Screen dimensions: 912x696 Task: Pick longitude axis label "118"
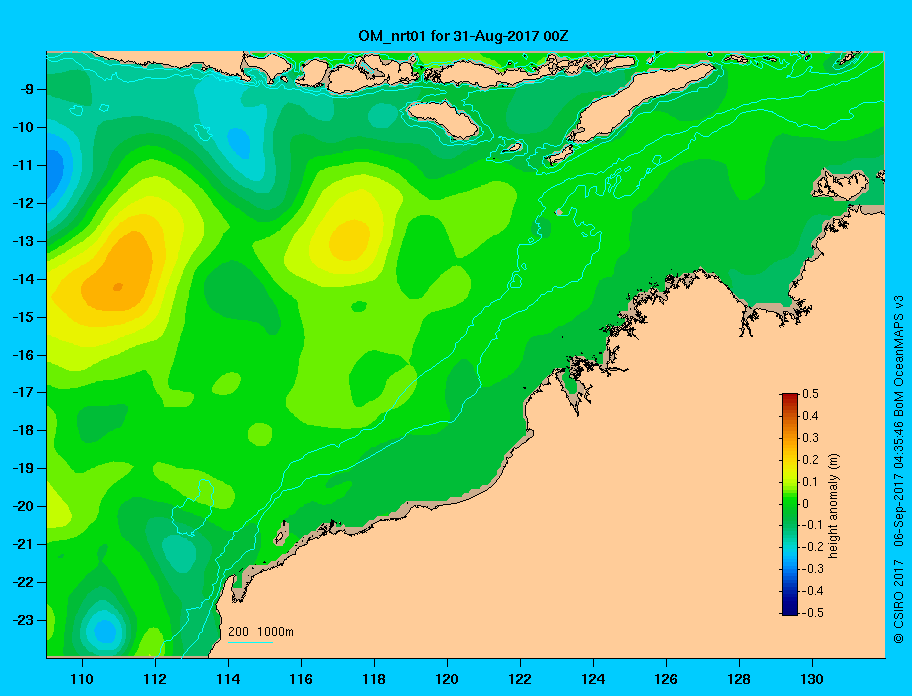point(374,679)
